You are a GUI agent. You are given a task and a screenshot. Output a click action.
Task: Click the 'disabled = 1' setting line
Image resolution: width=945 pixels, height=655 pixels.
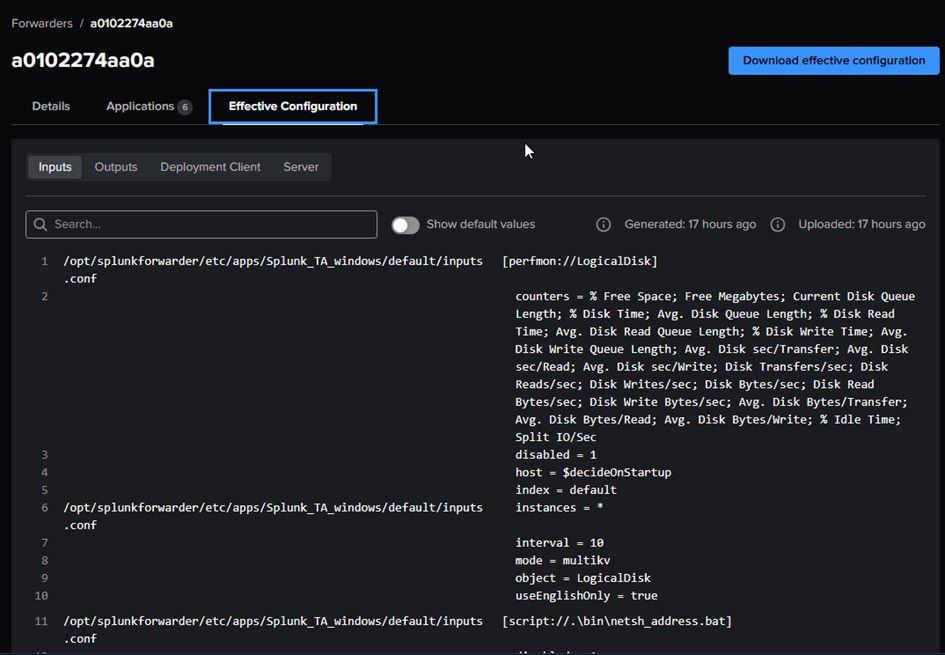556,455
